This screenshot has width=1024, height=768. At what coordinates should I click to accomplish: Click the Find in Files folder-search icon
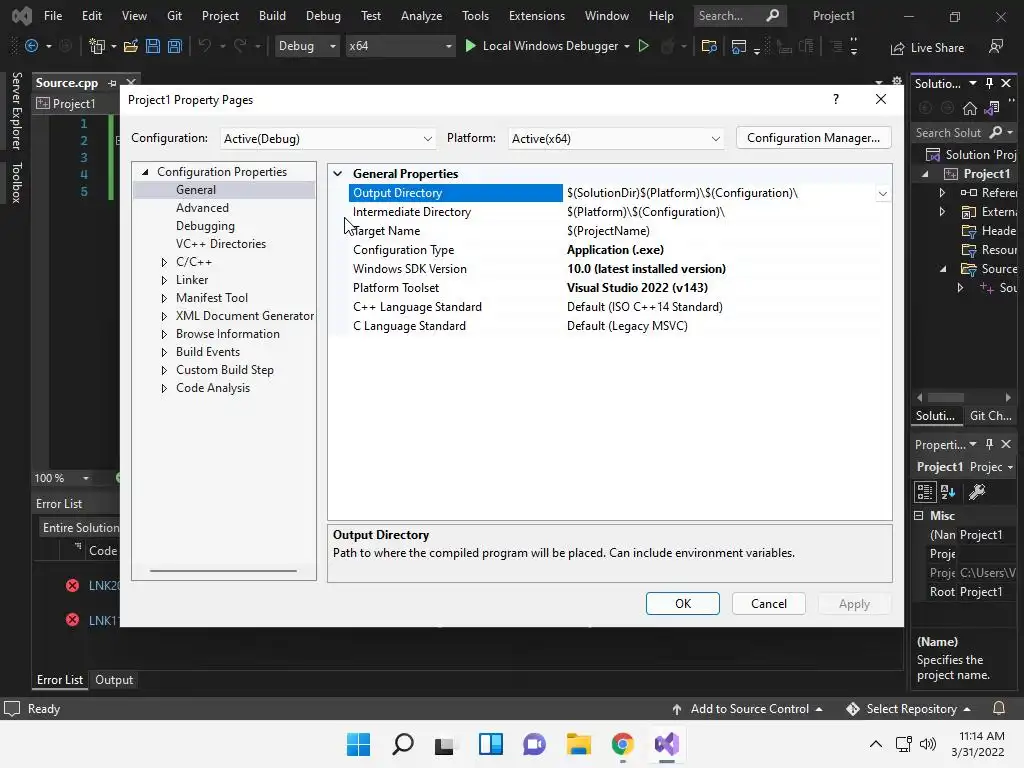(709, 46)
